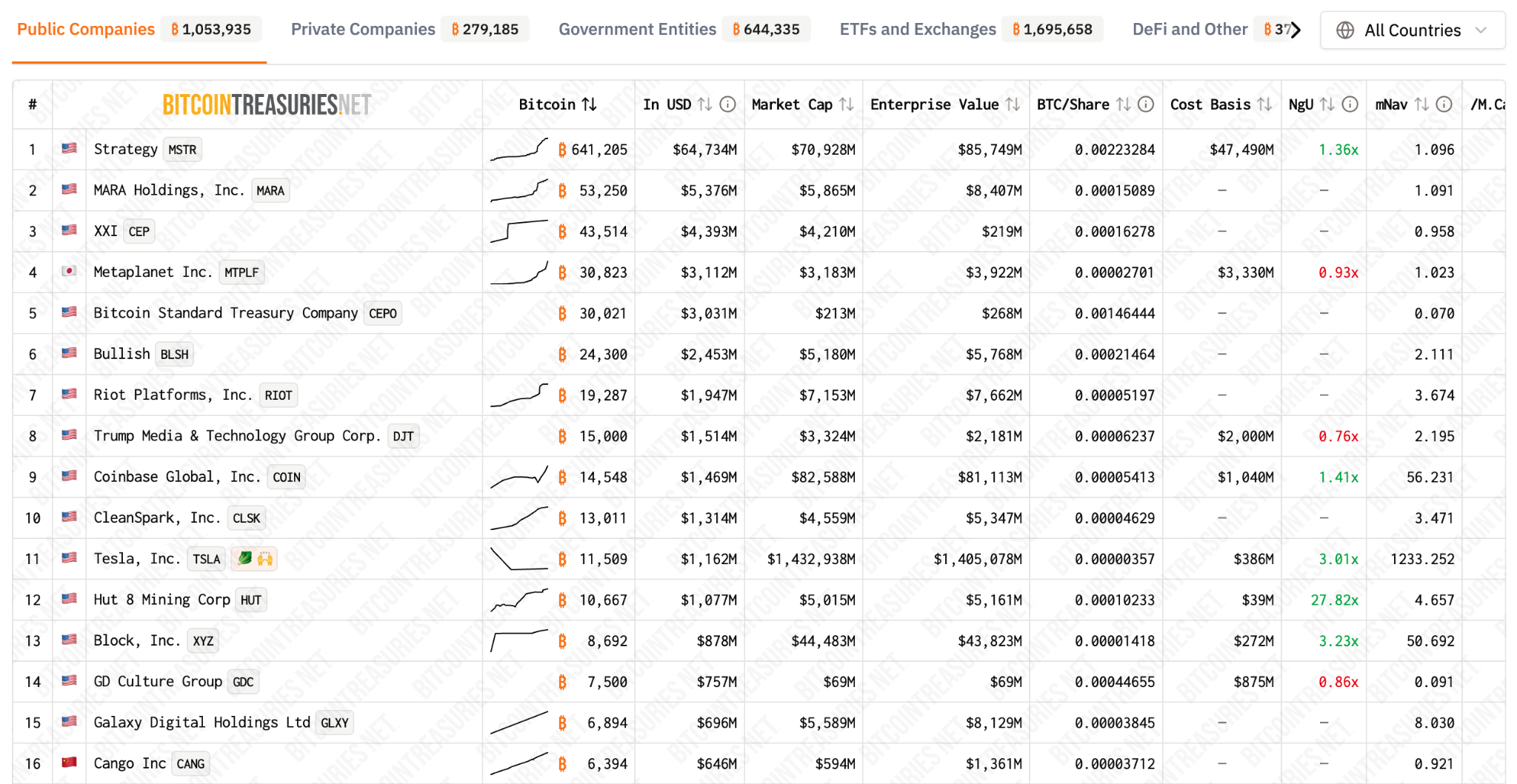The width and height of the screenshot is (1517, 784).
Task: Click the info icon next to BTC/Share
Action: click(1145, 104)
